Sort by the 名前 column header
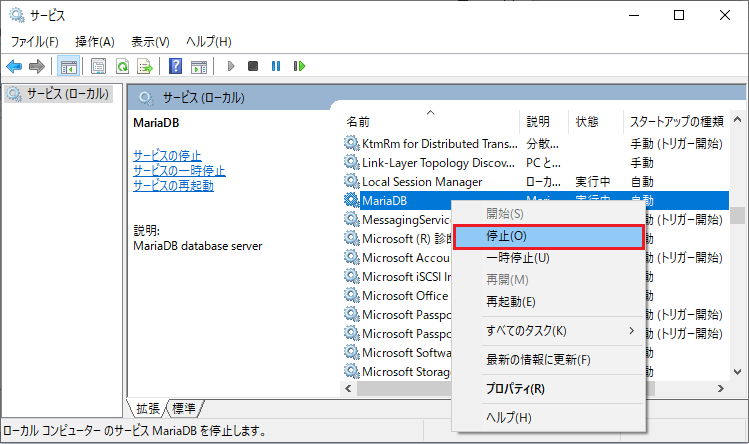Viewport: 749px width, 444px height. coord(358,122)
